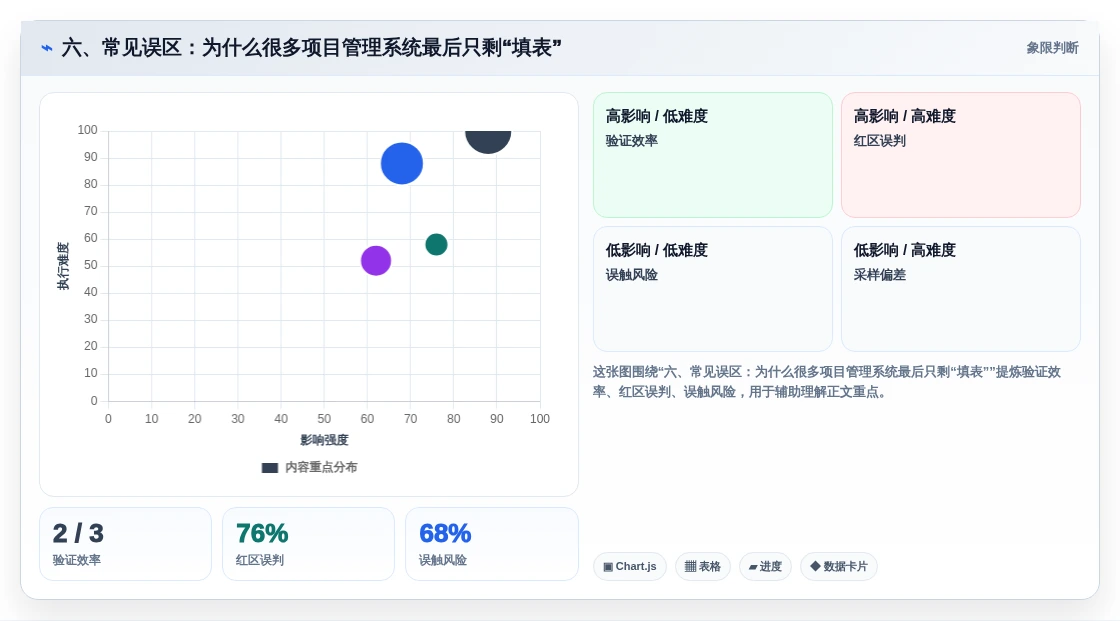Click the 红区误判 text in the red card
This screenshot has width=1120, height=621.
pyautogui.click(x=879, y=141)
